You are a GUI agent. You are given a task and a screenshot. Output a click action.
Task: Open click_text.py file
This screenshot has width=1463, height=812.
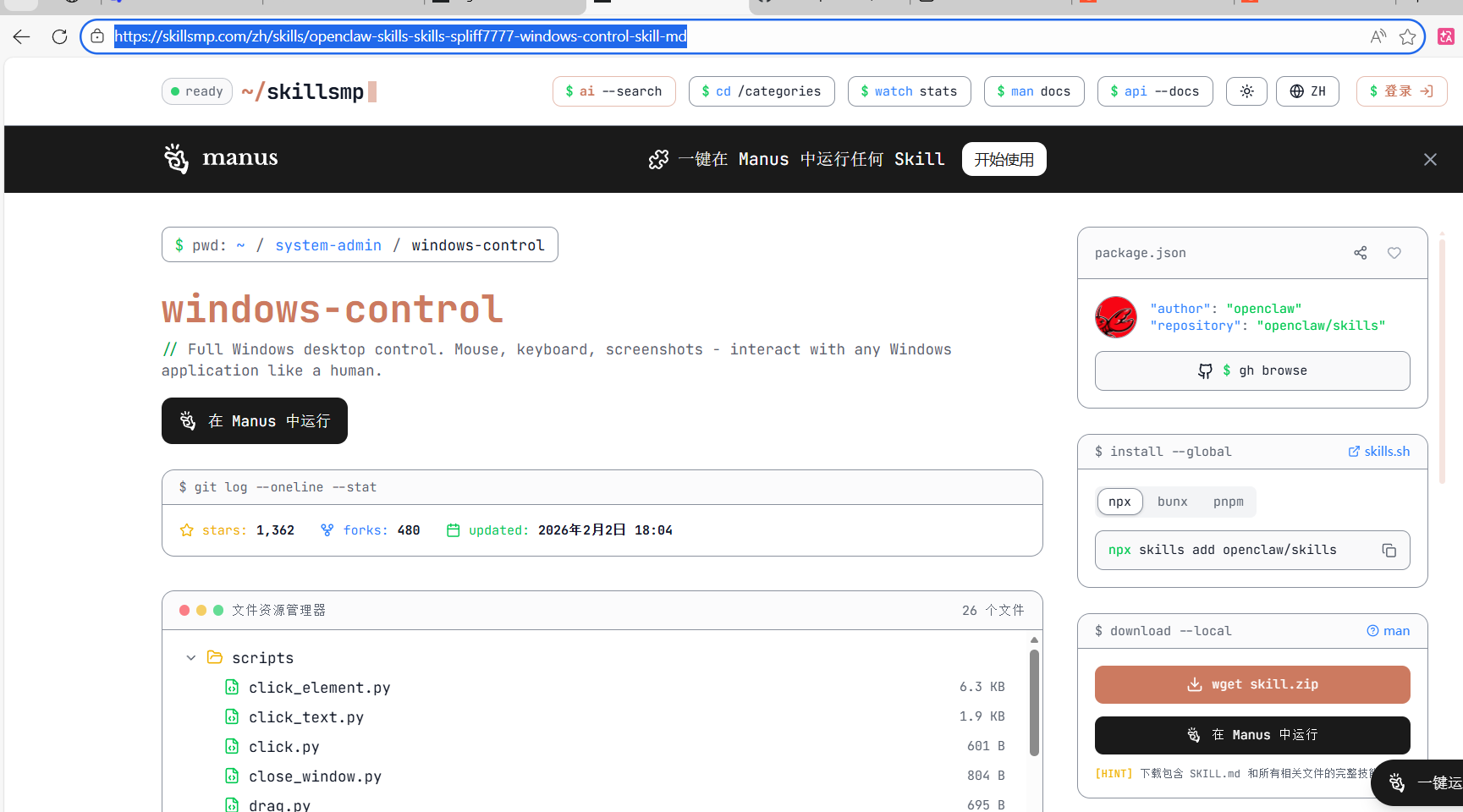pos(306,717)
